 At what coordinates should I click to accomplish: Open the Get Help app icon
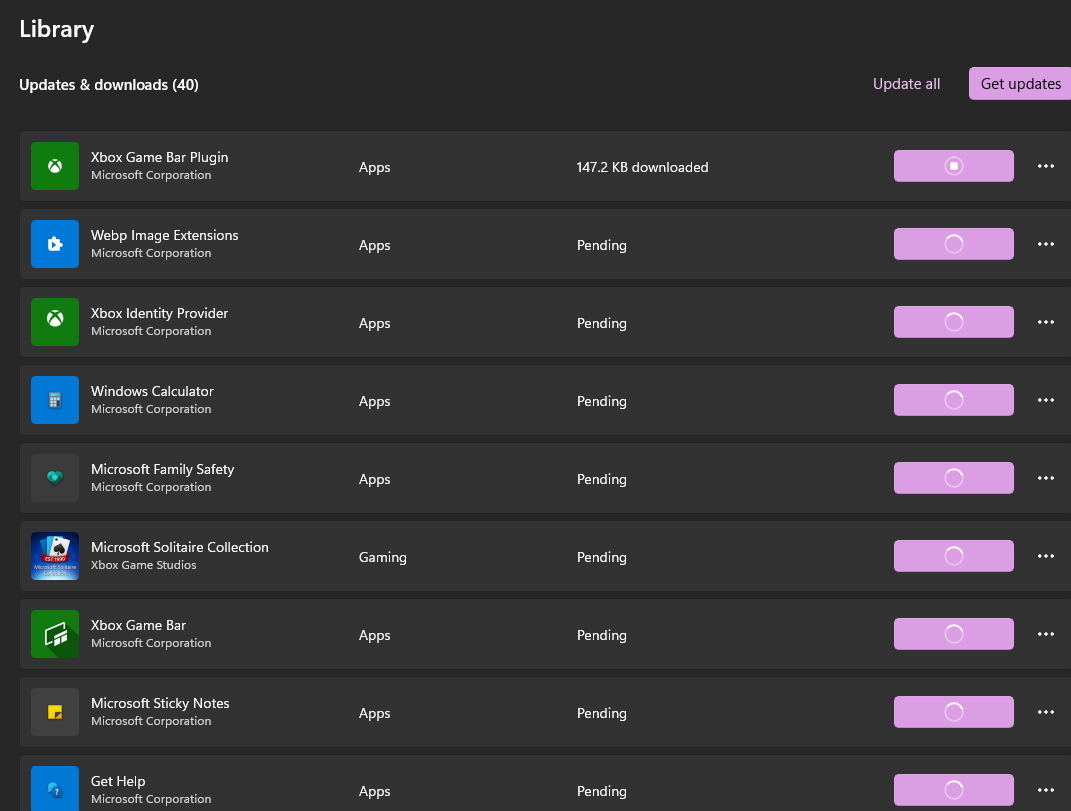[x=55, y=788]
